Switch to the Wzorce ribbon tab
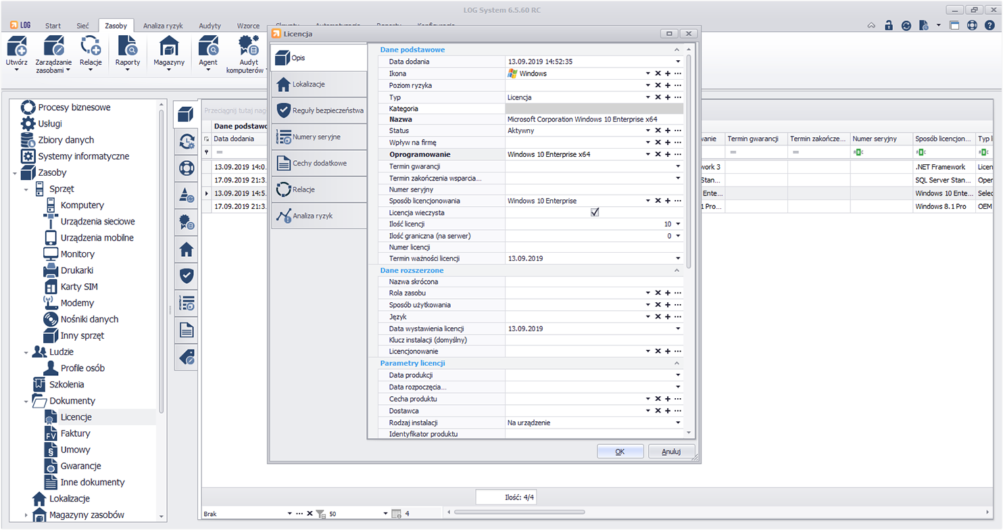This screenshot has height=530, width=1003. click(248, 26)
